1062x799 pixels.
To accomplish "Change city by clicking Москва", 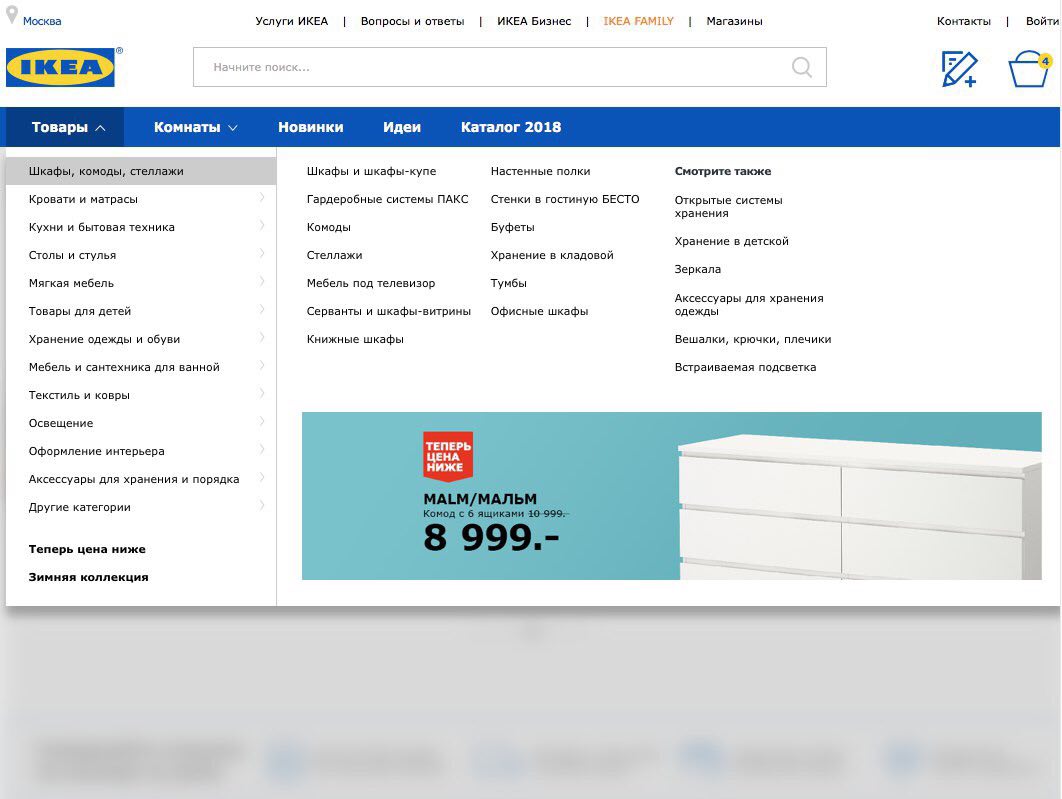I will pos(42,21).
